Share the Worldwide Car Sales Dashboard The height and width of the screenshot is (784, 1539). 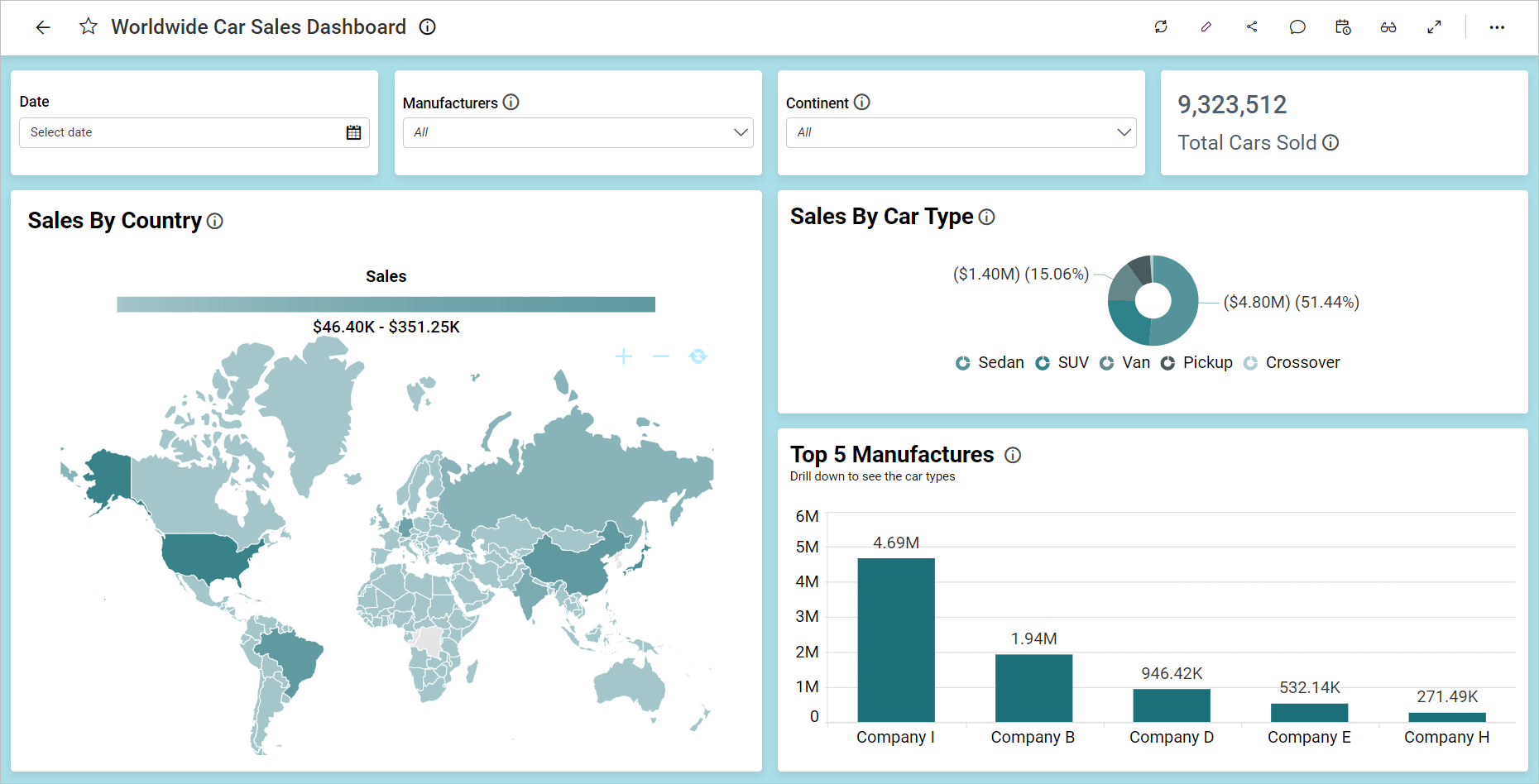tap(1252, 26)
